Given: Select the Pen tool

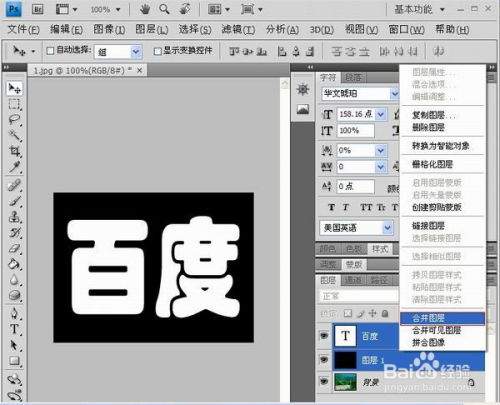Looking at the screenshot, I should [x=14, y=314].
